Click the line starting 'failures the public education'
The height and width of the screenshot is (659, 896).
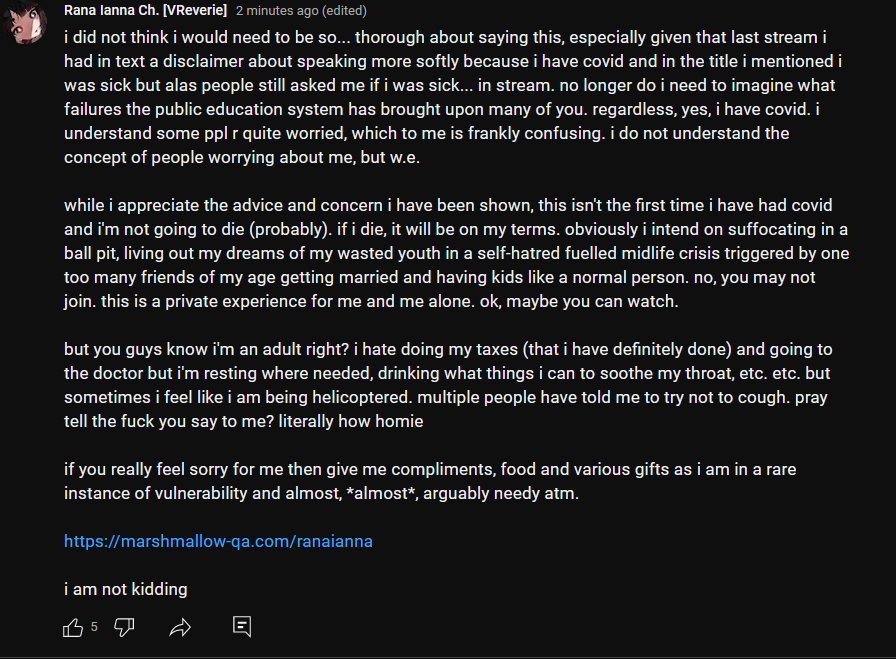(x=442, y=109)
